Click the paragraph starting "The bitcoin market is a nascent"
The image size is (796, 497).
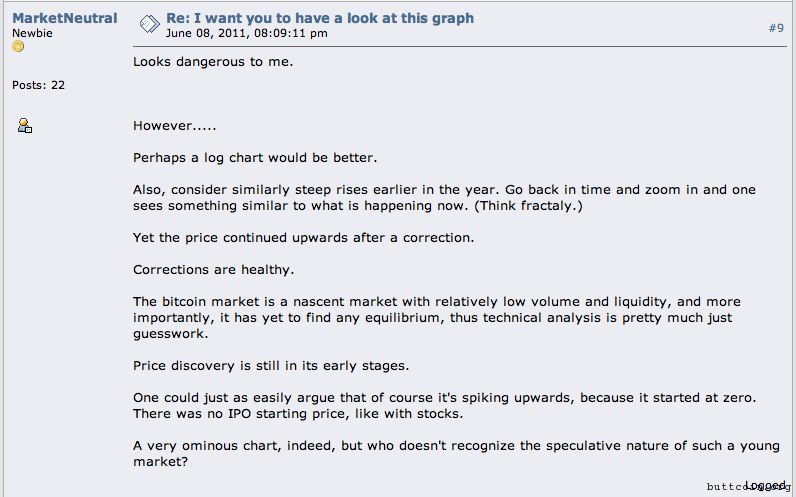[436, 317]
